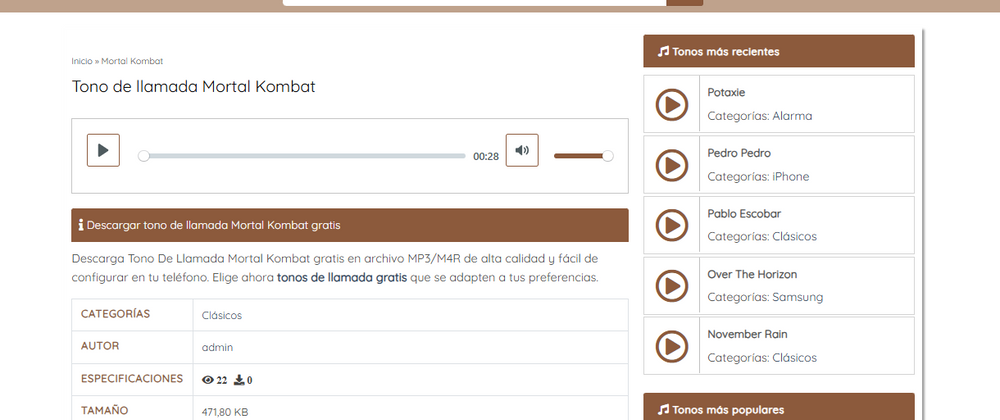Click the 471,80 KB size value
The width and height of the screenshot is (1000, 420).
pyautogui.click(x=224, y=412)
